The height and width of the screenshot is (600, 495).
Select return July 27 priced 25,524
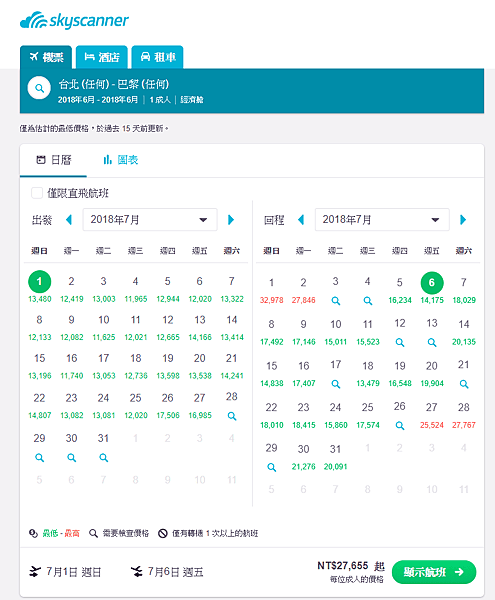pyautogui.click(x=432, y=416)
